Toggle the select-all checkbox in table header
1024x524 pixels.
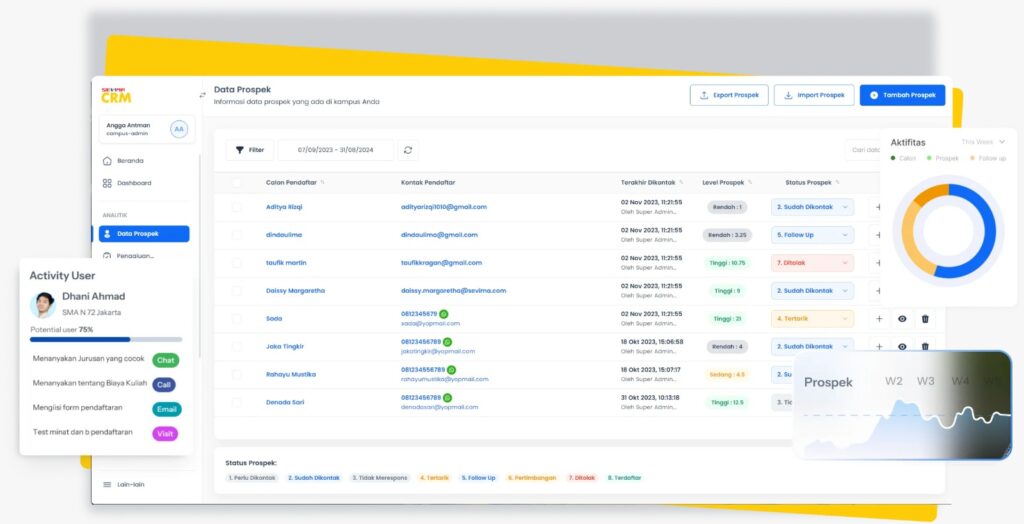237,183
